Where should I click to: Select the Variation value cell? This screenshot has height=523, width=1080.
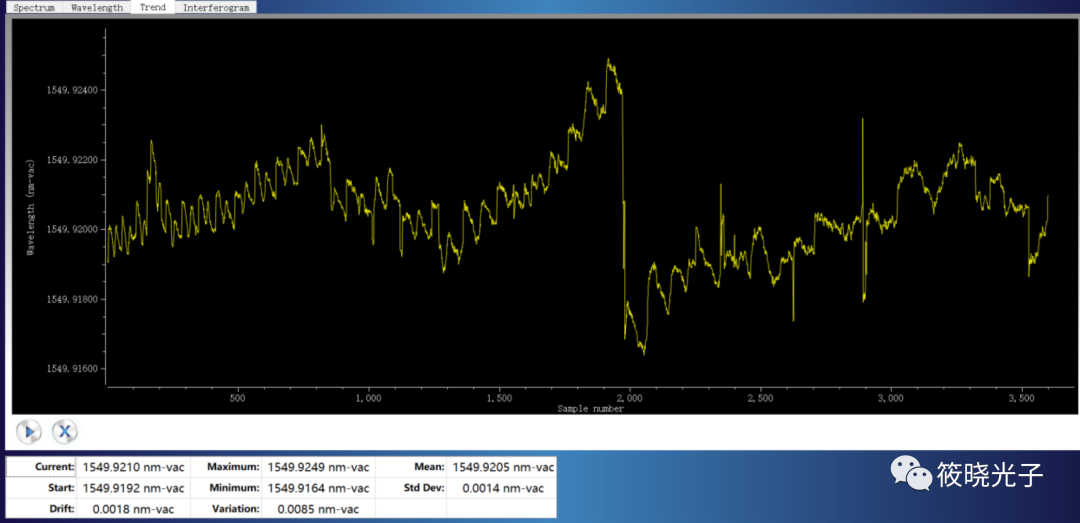tap(318, 509)
